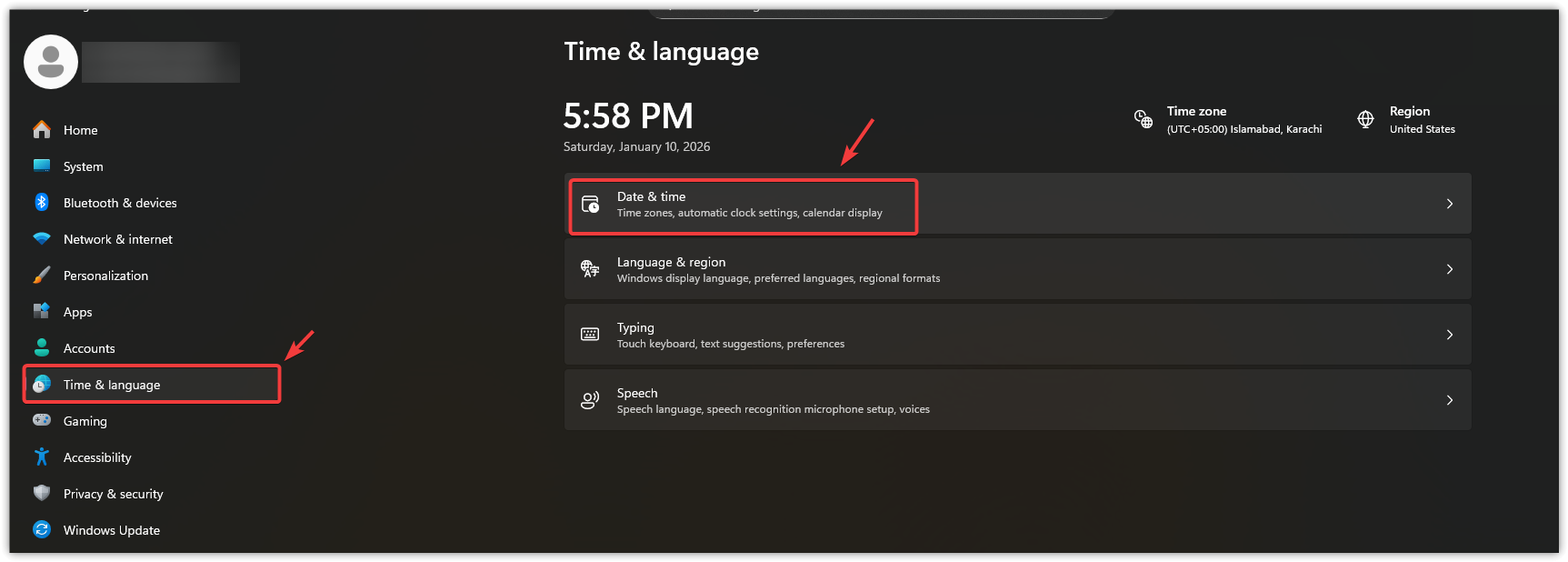Click the Accessibility figure icon

(42, 457)
